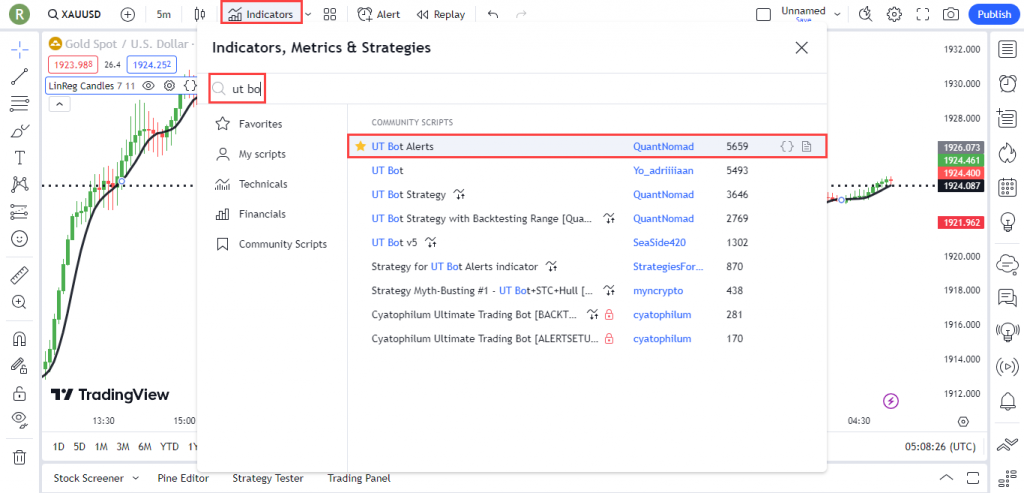1024x493 pixels.
Task: Collapse the indicator legend arrow
Action: click(x=59, y=104)
